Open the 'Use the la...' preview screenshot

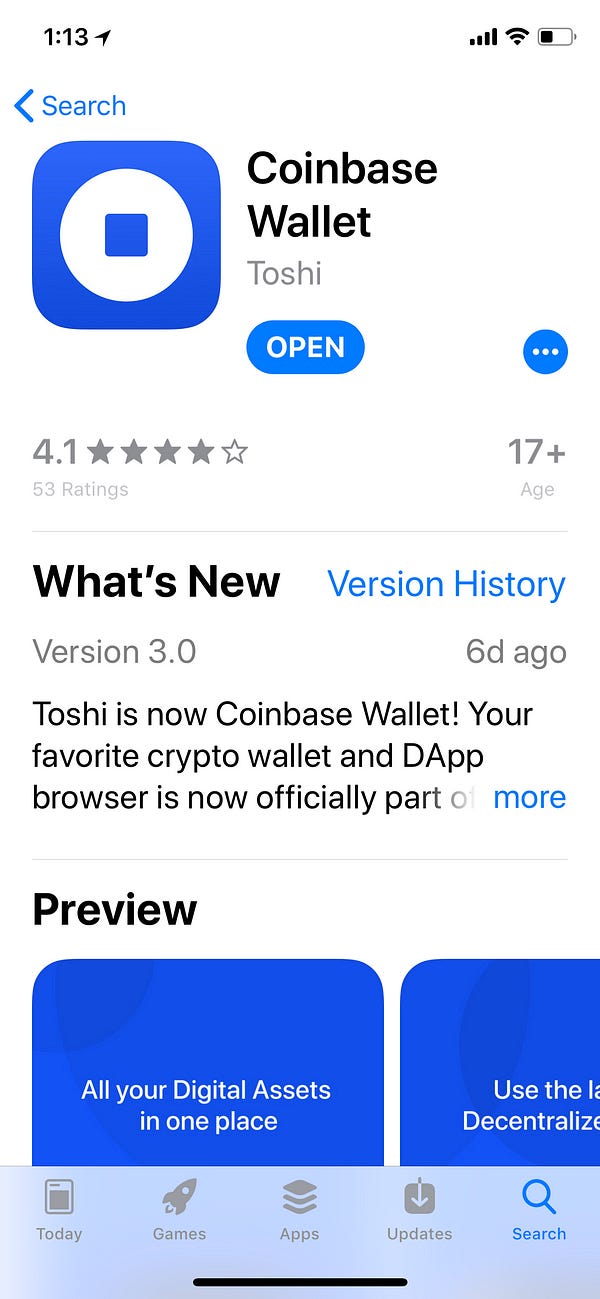click(500, 1062)
